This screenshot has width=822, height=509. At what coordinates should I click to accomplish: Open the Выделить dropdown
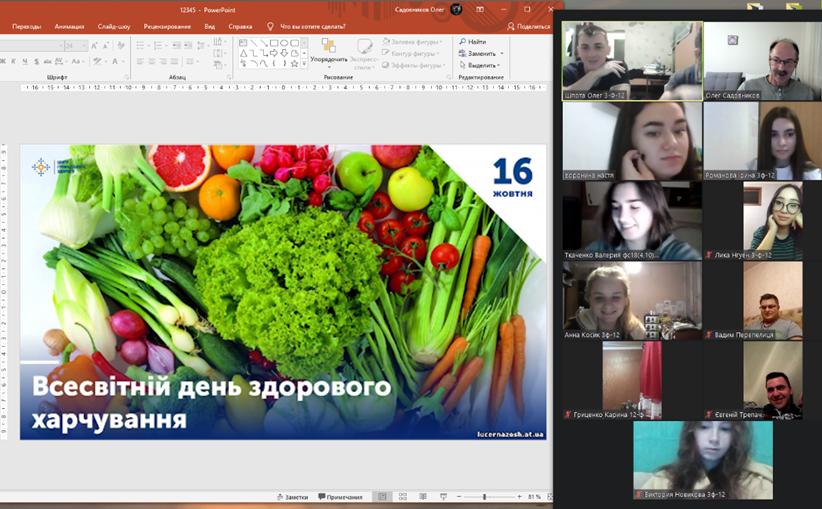[x=480, y=65]
